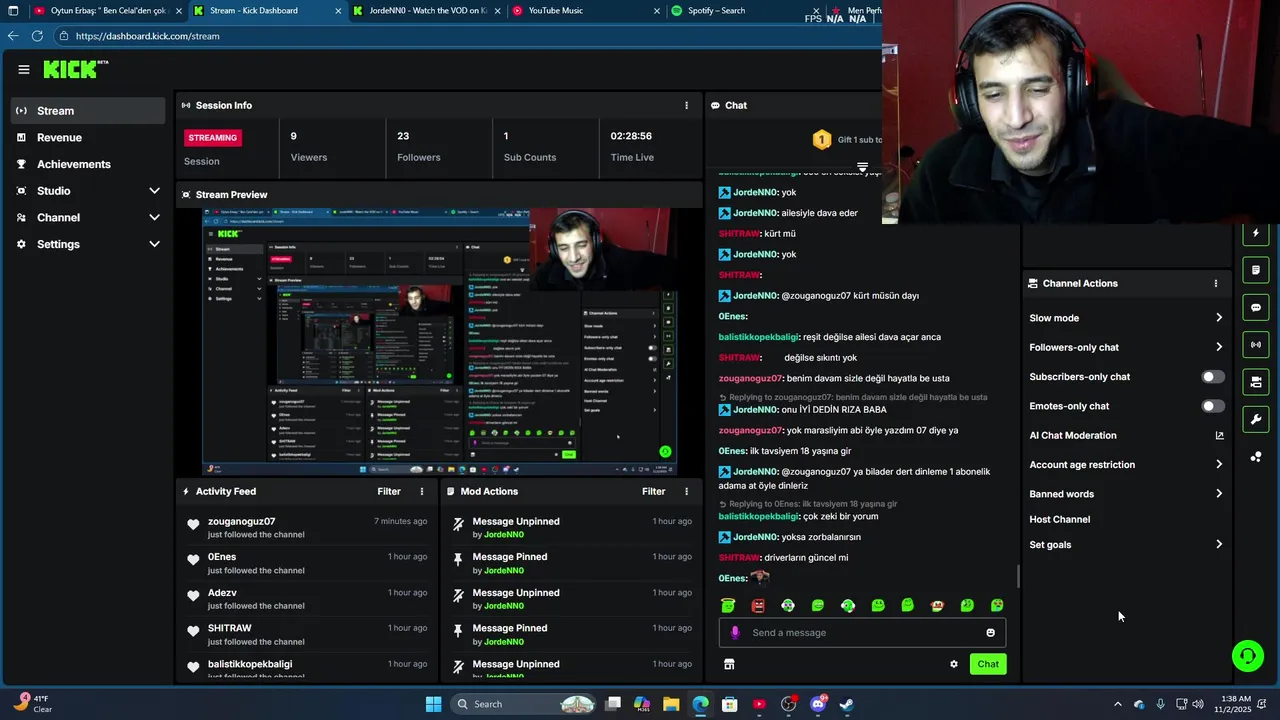Switch to JordeNN0 Watch the VOD tab
This screenshot has width=1280, height=720.
pyautogui.click(x=426, y=11)
